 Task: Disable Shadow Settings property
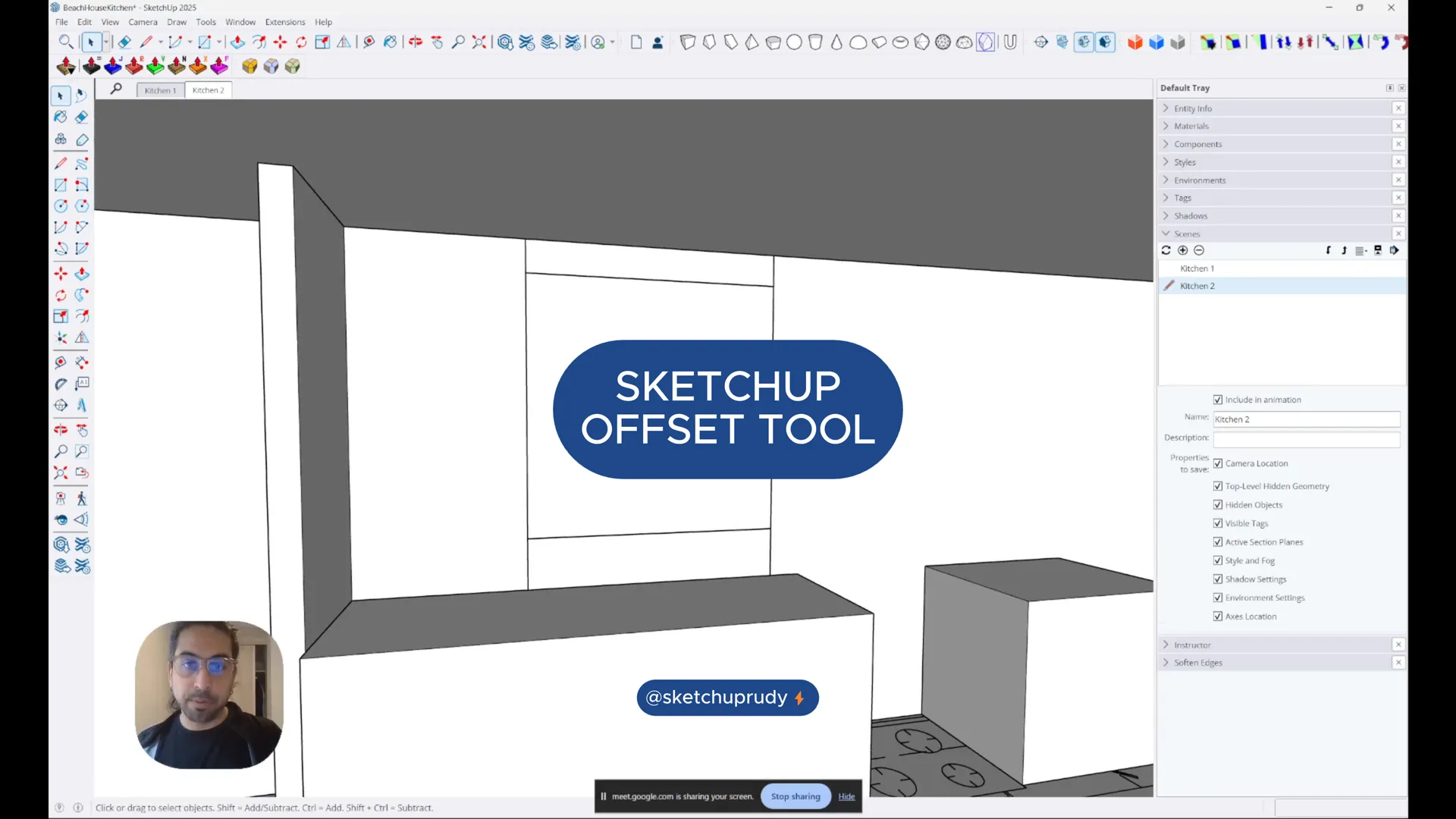(1218, 579)
